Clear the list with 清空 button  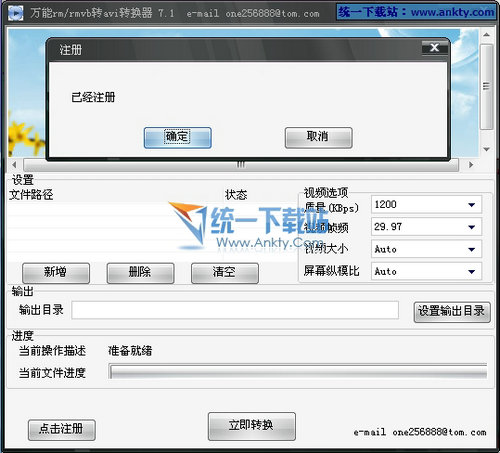pyautogui.click(x=225, y=273)
